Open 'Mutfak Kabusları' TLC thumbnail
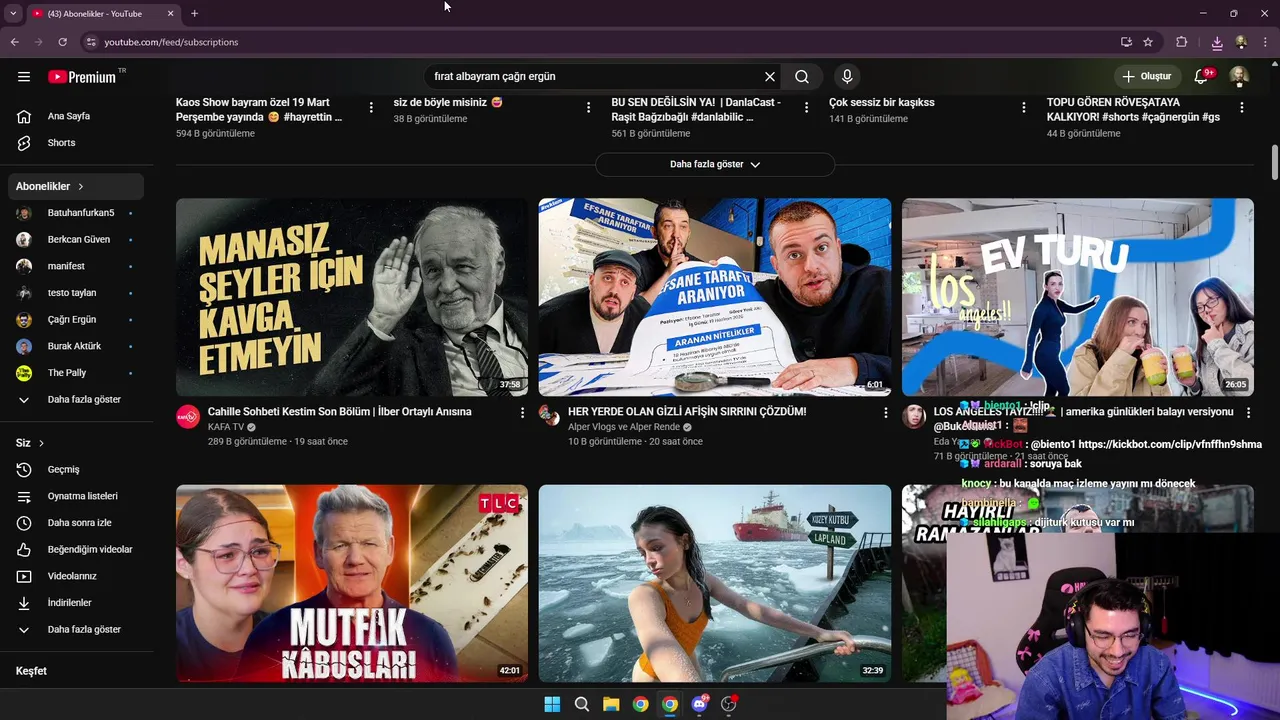Image resolution: width=1280 pixels, height=720 pixels. pos(352,583)
